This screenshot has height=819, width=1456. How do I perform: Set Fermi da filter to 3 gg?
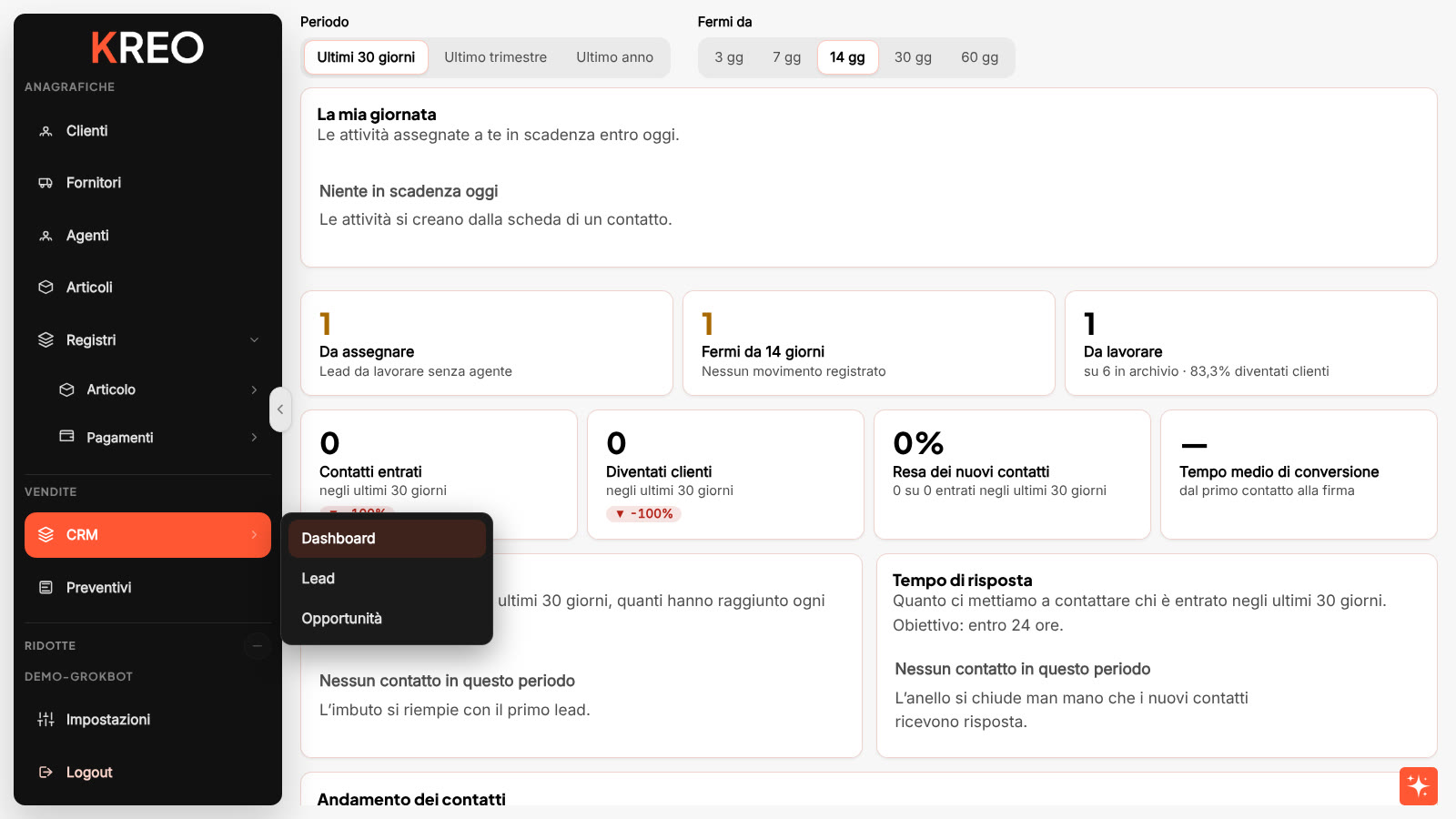(x=729, y=57)
